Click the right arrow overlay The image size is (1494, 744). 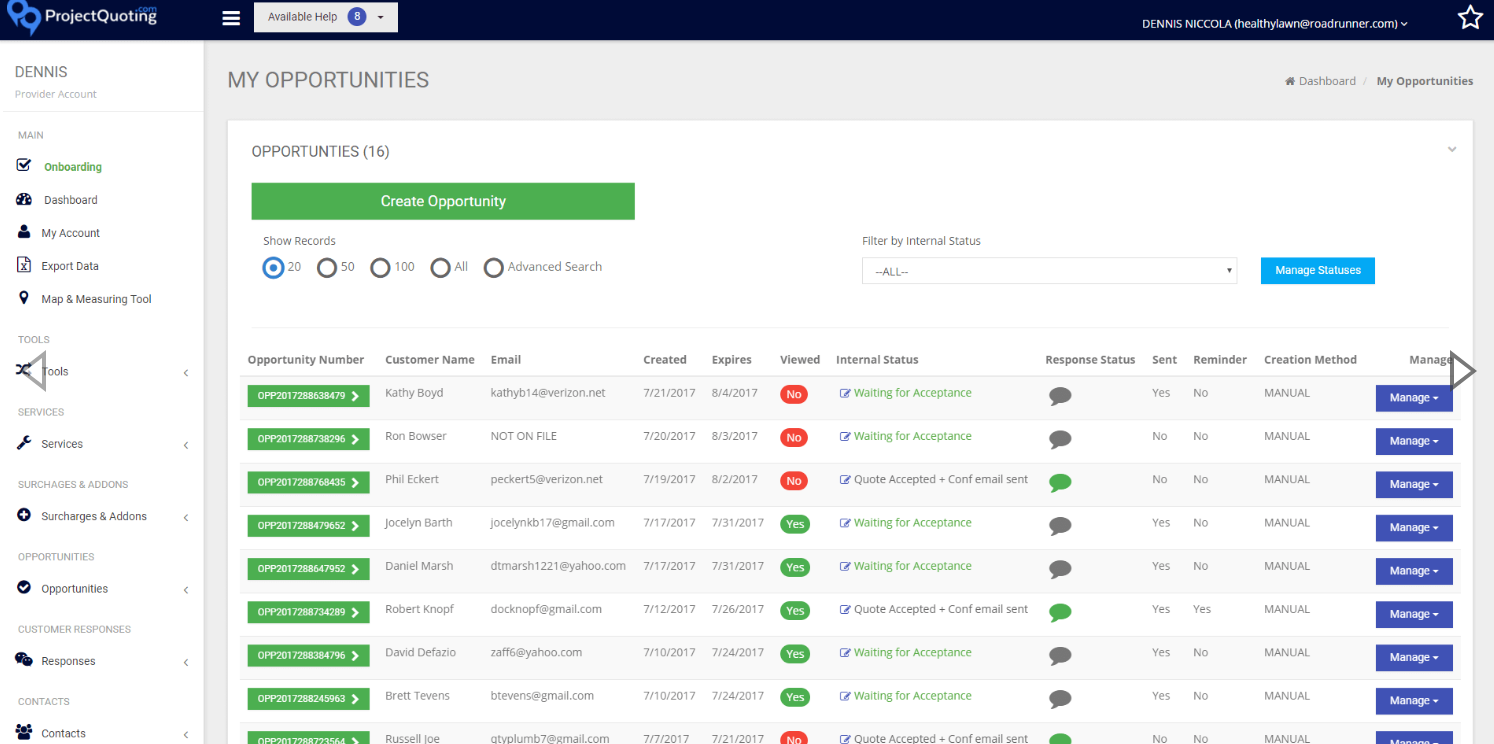pos(1462,371)
